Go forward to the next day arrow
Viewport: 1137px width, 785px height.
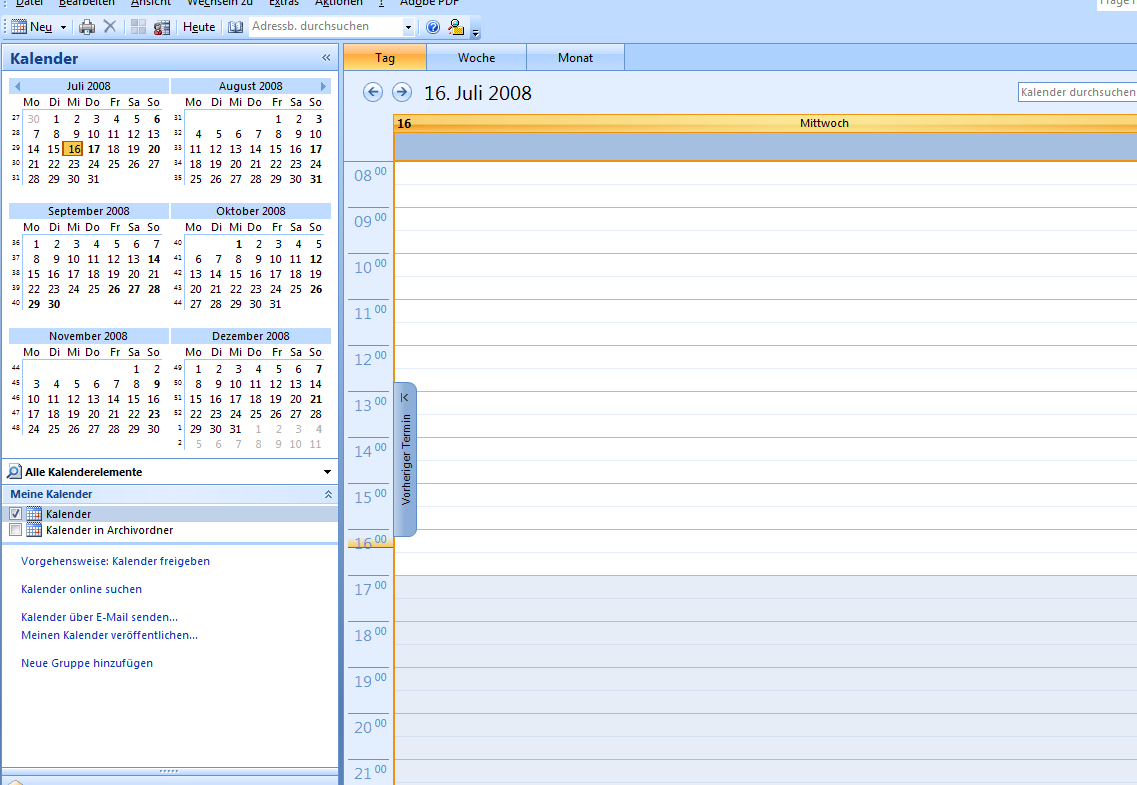point(402,92)
